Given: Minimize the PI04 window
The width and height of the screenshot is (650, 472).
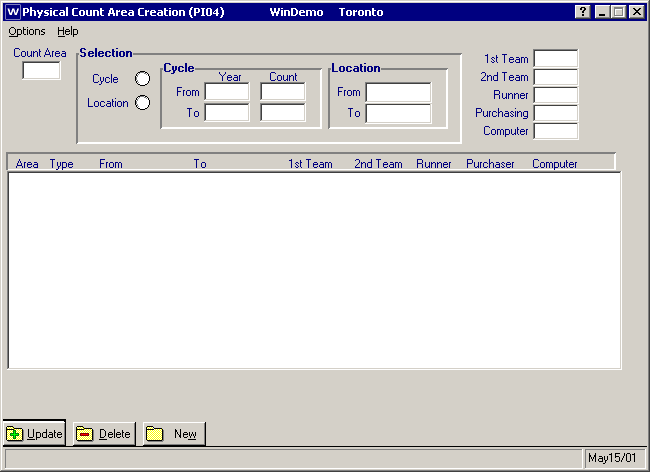Looking at the screenshot, I should pyautogui.click(x=602, y=12).
